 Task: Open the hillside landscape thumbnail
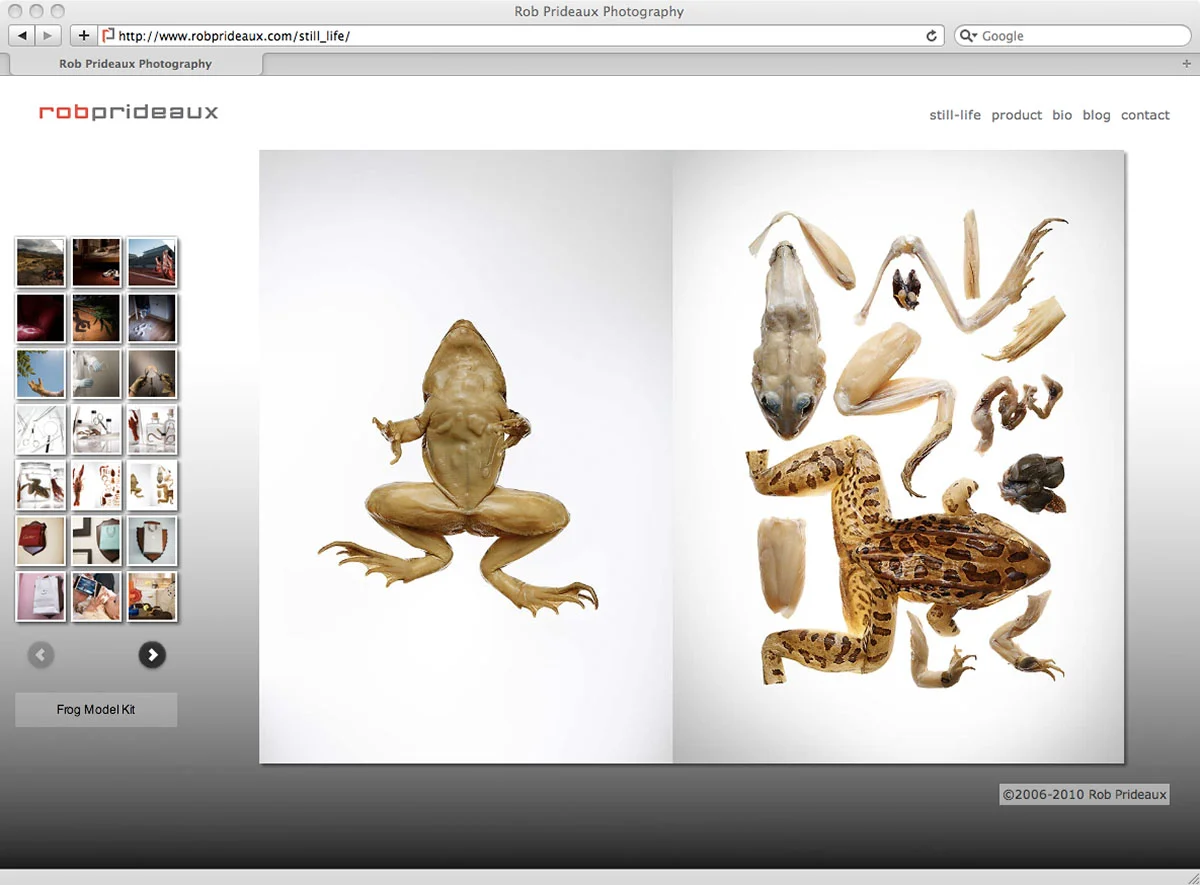[41, 262]
